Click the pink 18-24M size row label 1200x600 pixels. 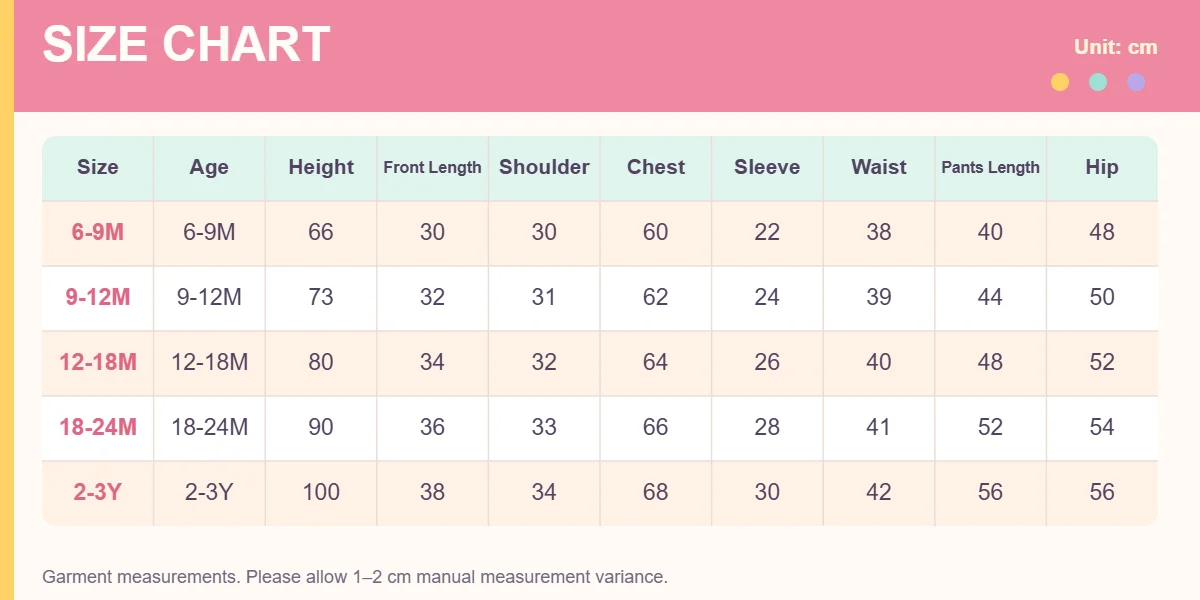tap(98, 427)
